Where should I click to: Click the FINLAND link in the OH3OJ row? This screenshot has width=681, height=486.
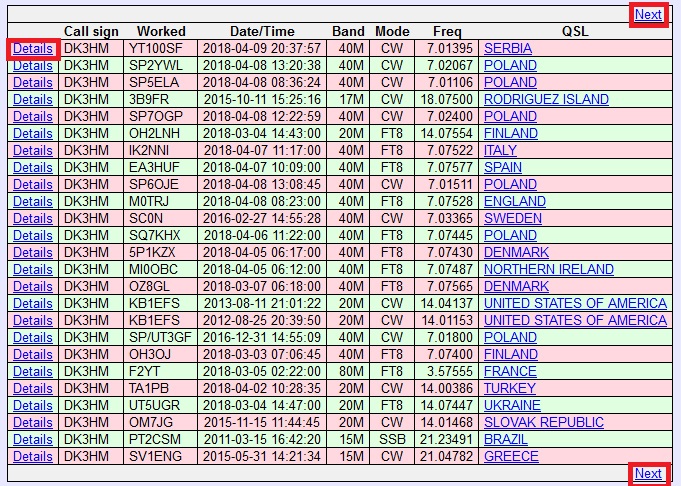tap(511, 354)
